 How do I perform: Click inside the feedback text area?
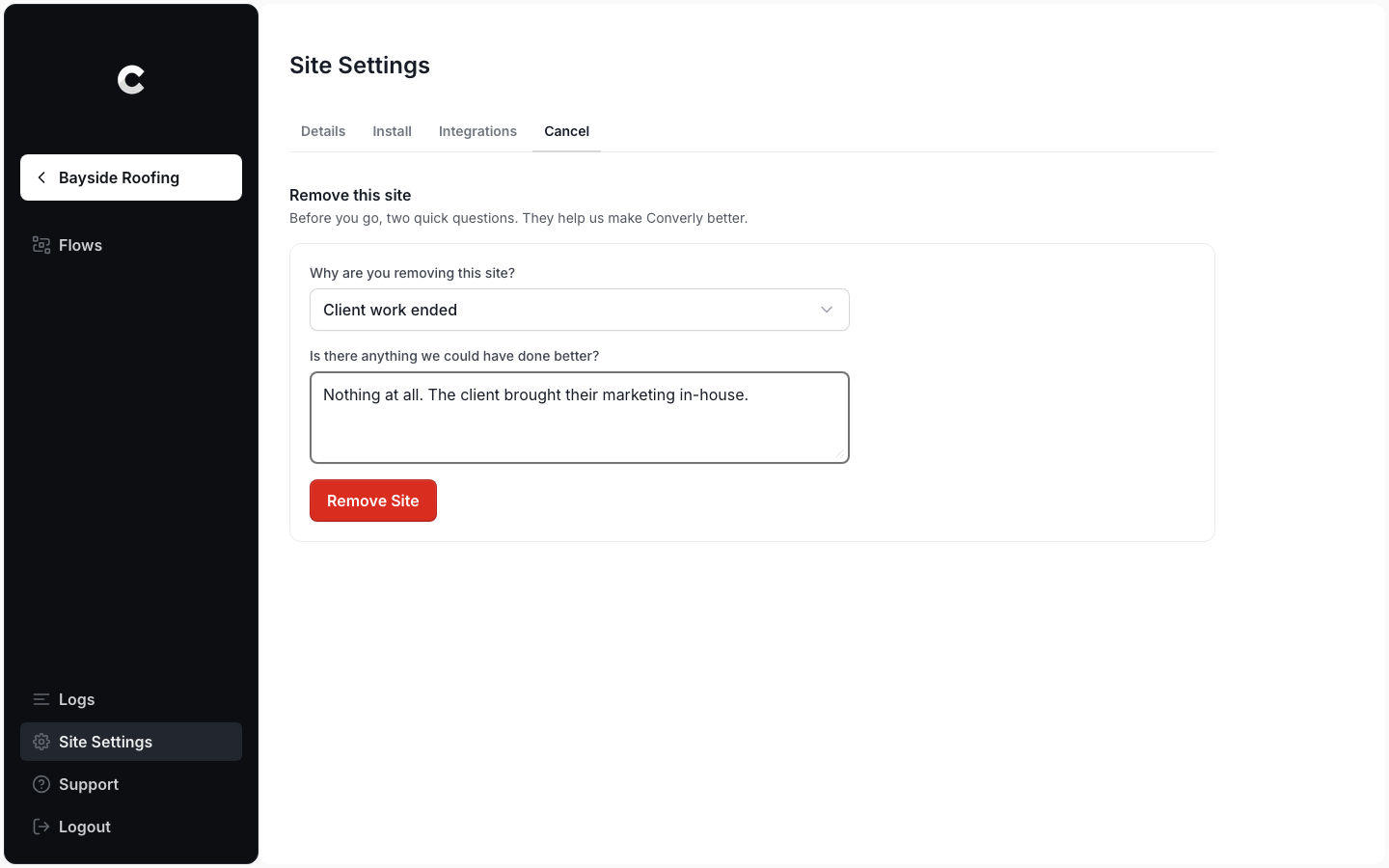(x=580, y=418)
